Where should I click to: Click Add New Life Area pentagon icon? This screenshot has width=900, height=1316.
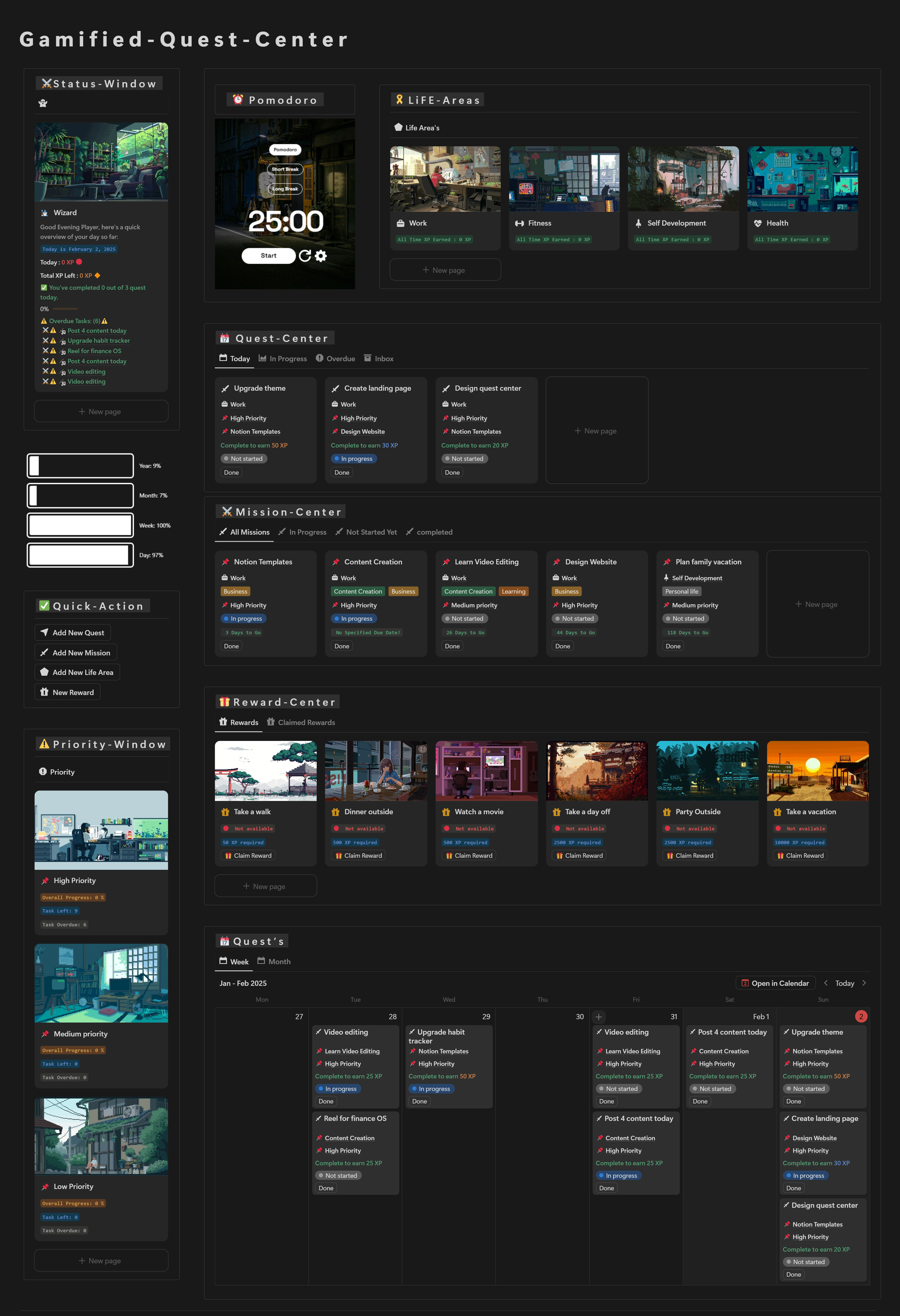point(44,672)
